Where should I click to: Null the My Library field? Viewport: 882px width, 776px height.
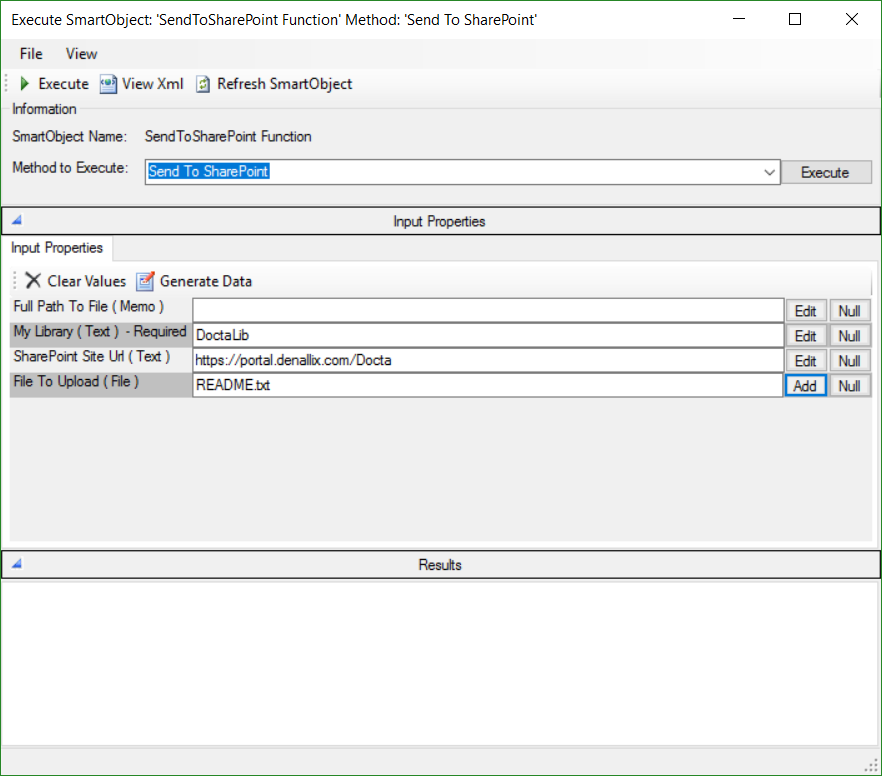click(849, 335)
